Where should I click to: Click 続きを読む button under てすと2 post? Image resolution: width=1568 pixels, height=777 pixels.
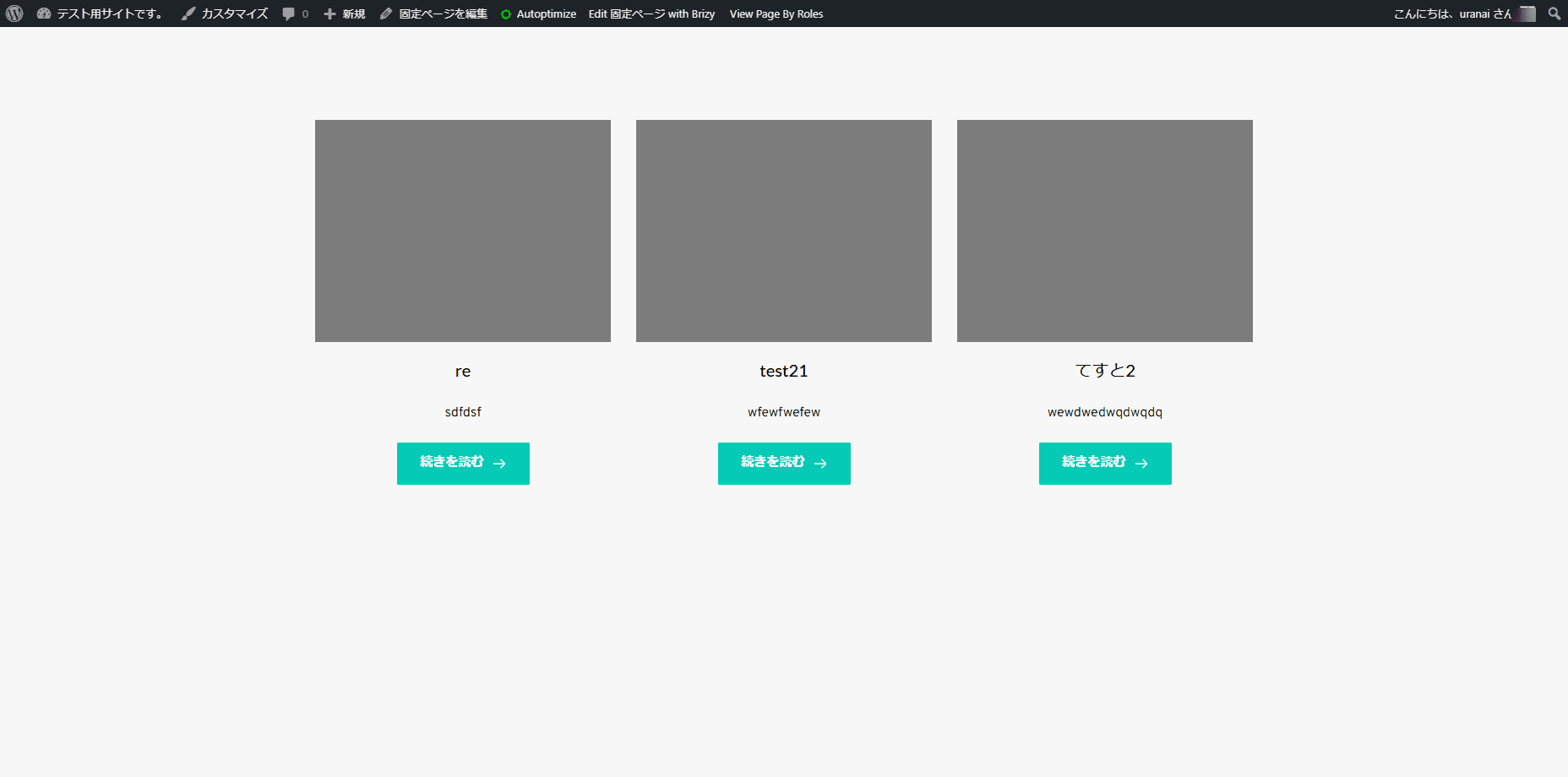click(1105, 464)
